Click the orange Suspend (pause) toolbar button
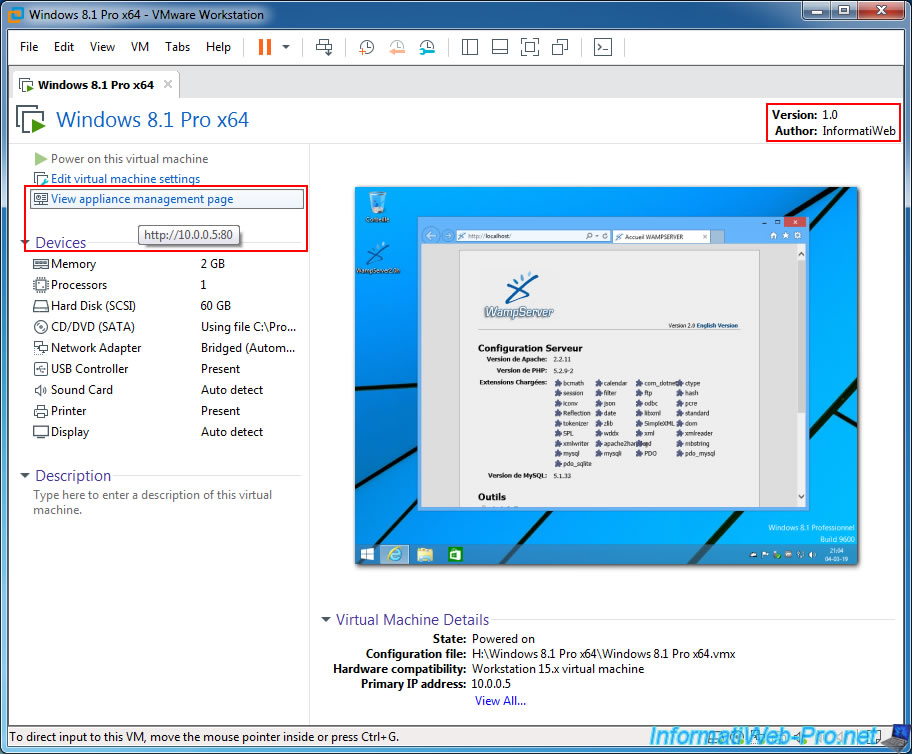912x754 pixels. coord(265,47)
